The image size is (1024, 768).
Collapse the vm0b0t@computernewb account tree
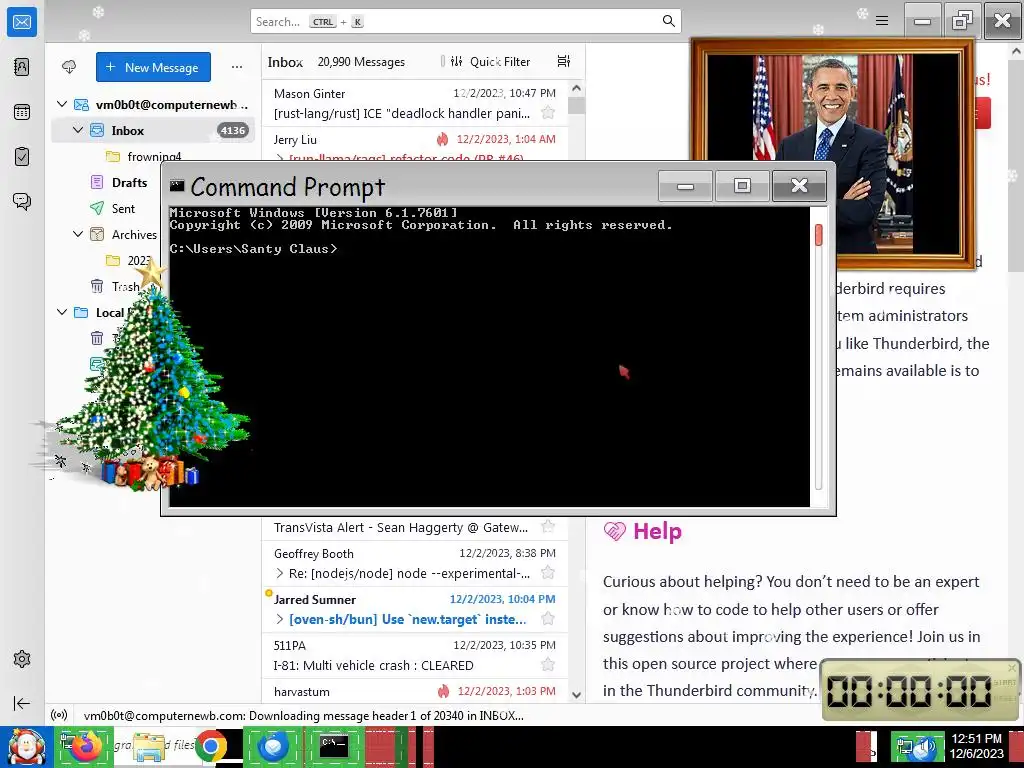pos(62,104)
